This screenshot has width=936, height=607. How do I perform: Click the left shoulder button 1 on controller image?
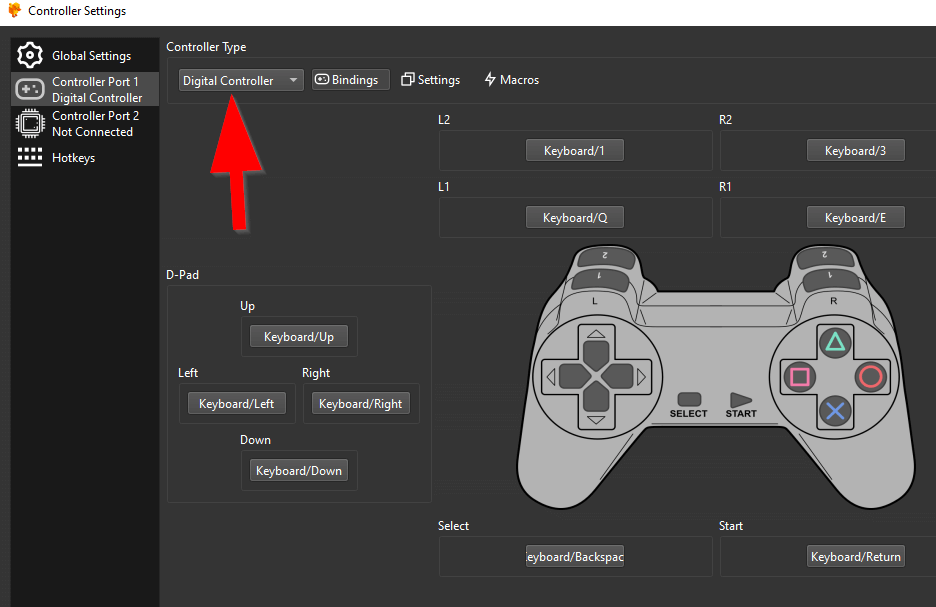(599, 278)
